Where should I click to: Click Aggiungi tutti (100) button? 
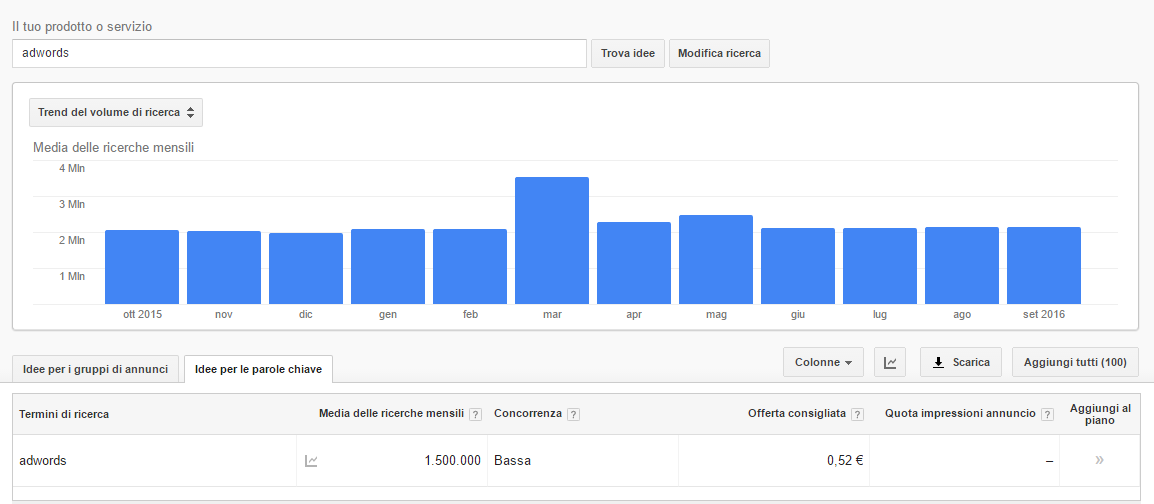tap(1075, 362)
